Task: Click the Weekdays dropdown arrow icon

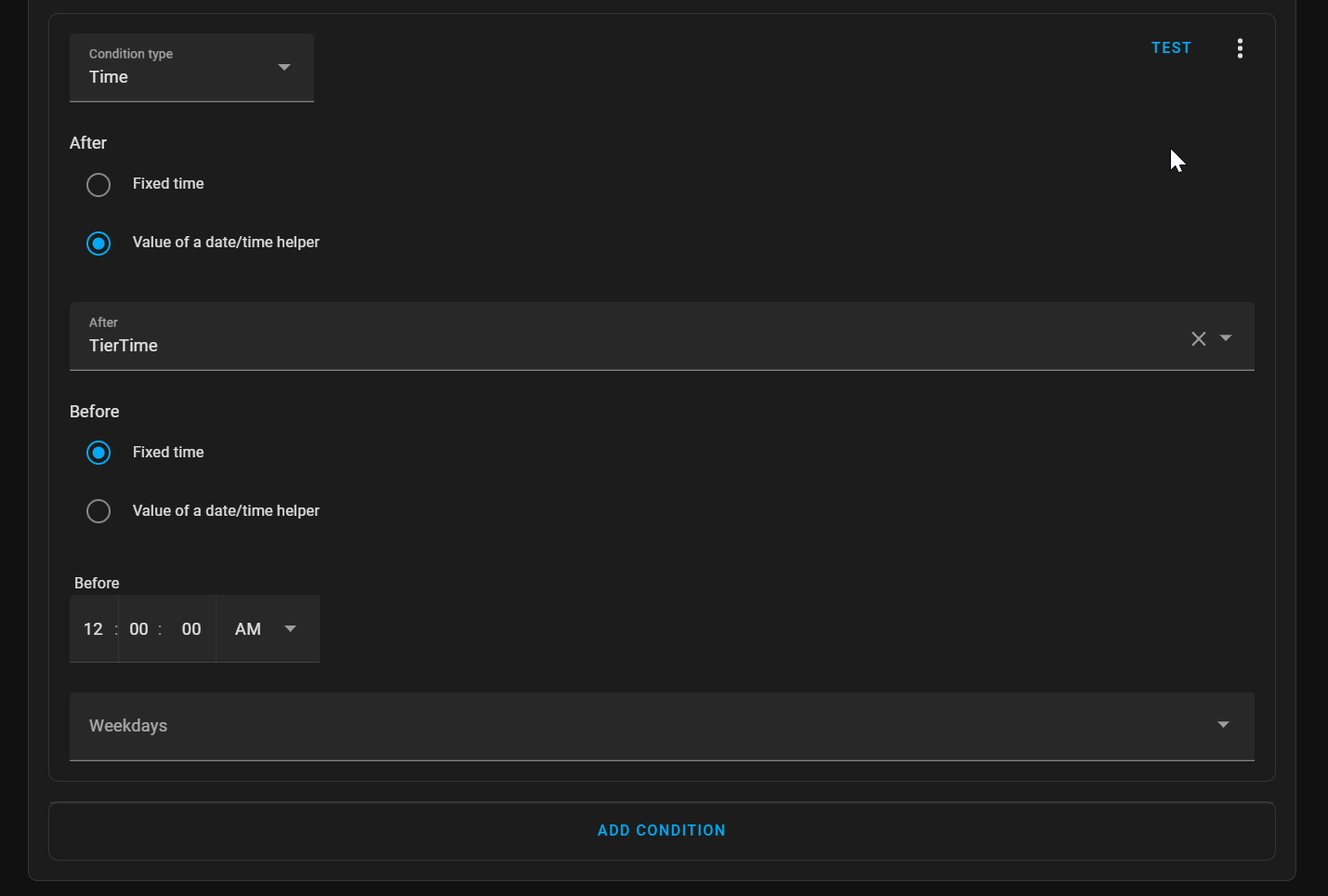Action: tap(1223, 724)
